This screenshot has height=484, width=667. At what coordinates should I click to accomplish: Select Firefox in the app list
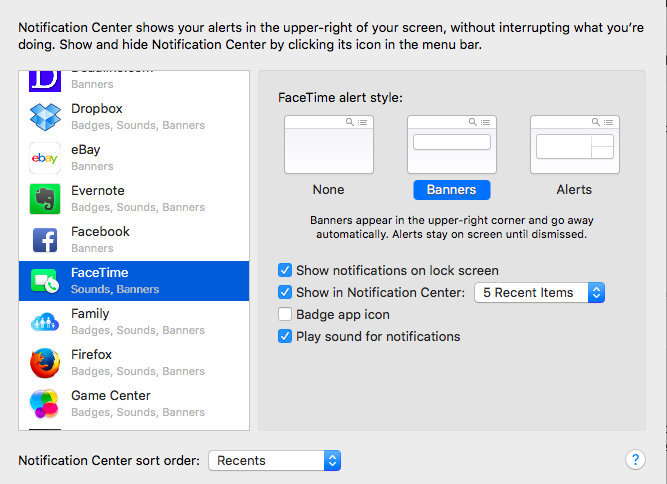pos(134,363)
